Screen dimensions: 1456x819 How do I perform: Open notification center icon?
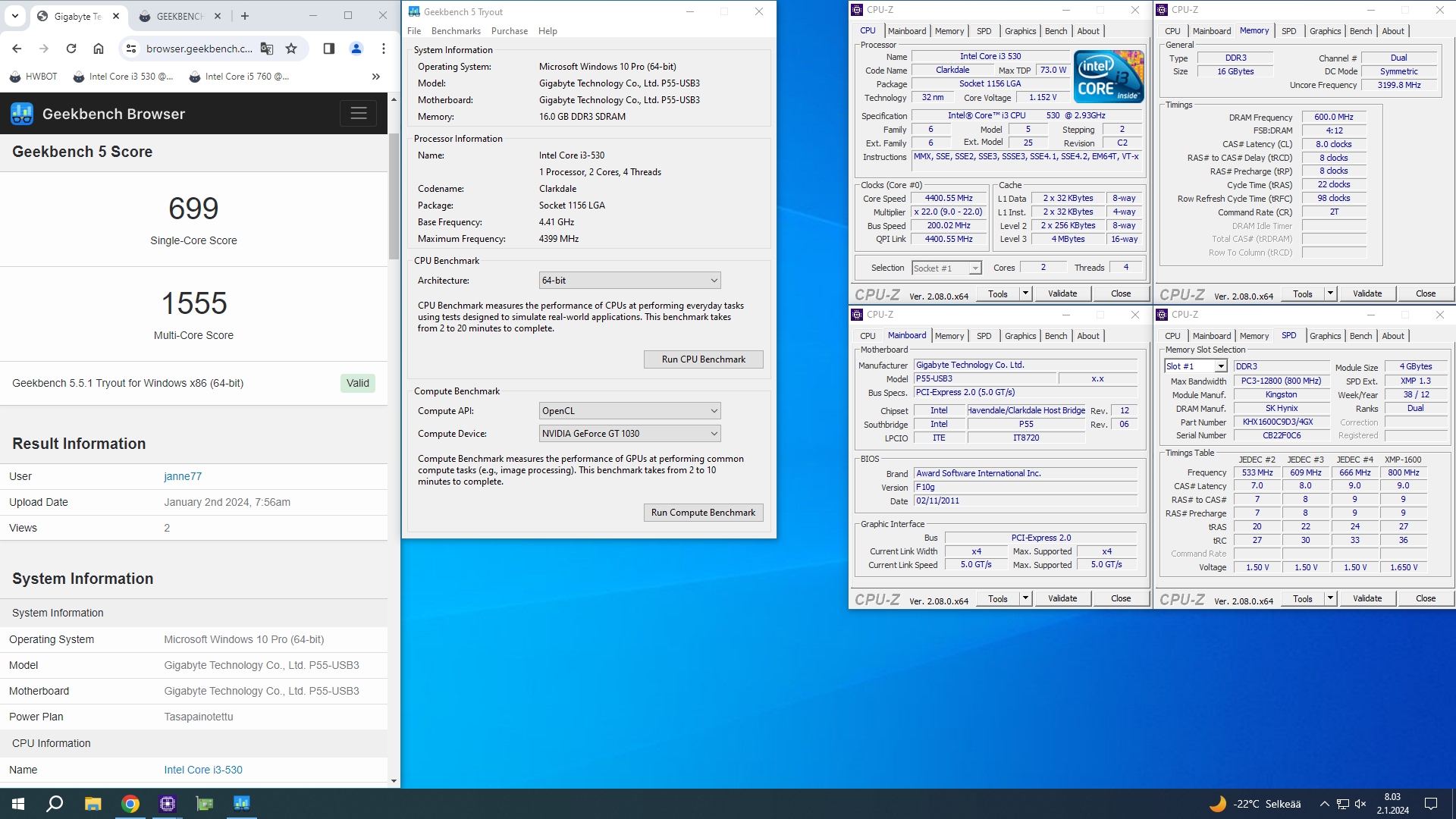click(1431, 804)
